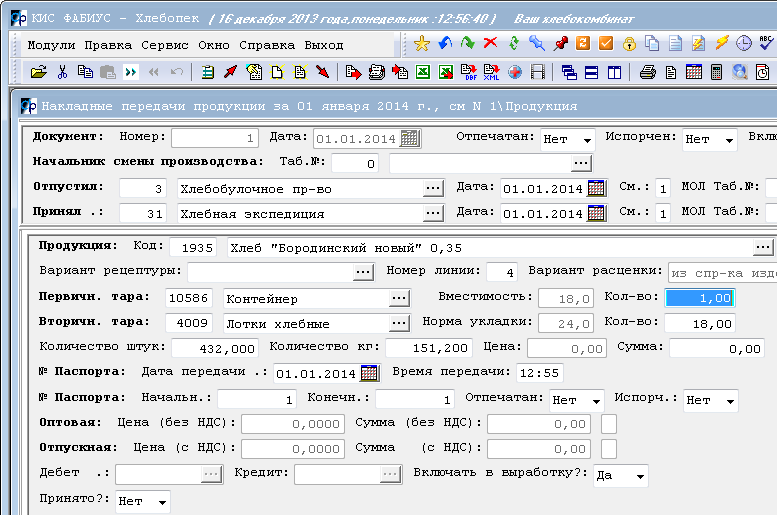Open the Модули menu
Screen dimensions: 777x515
coord(51,45)
